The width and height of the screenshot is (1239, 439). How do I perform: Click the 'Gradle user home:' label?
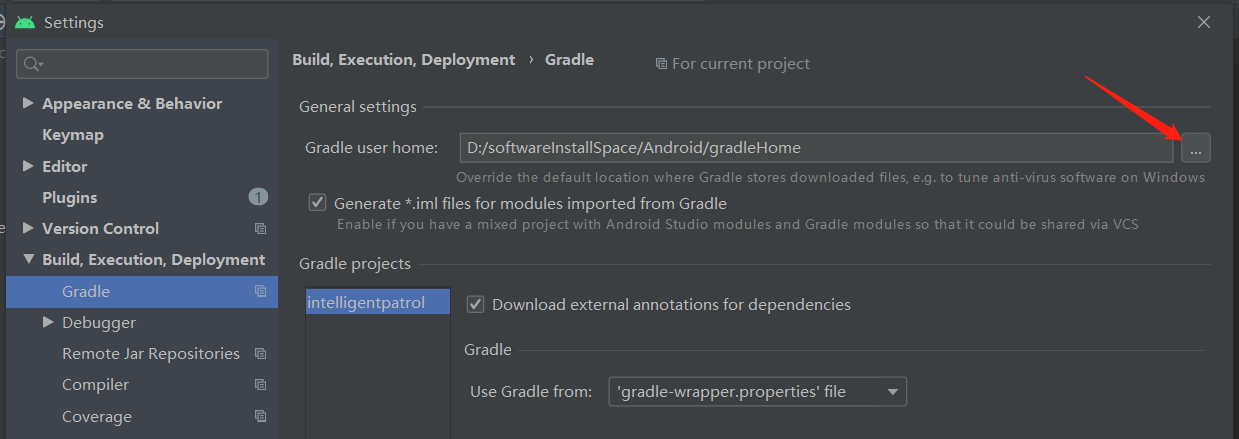[372, 148]
